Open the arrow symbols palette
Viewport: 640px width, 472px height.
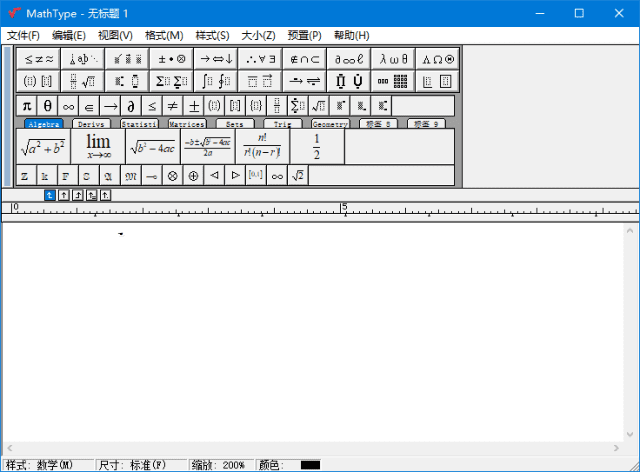[x=215, y=59]
